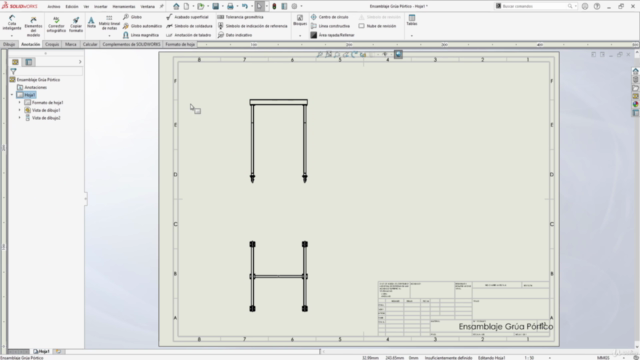Screen dimensions: 640x360
Task: Insert Símbolo de soldadura
Action: tap(189, 26)
